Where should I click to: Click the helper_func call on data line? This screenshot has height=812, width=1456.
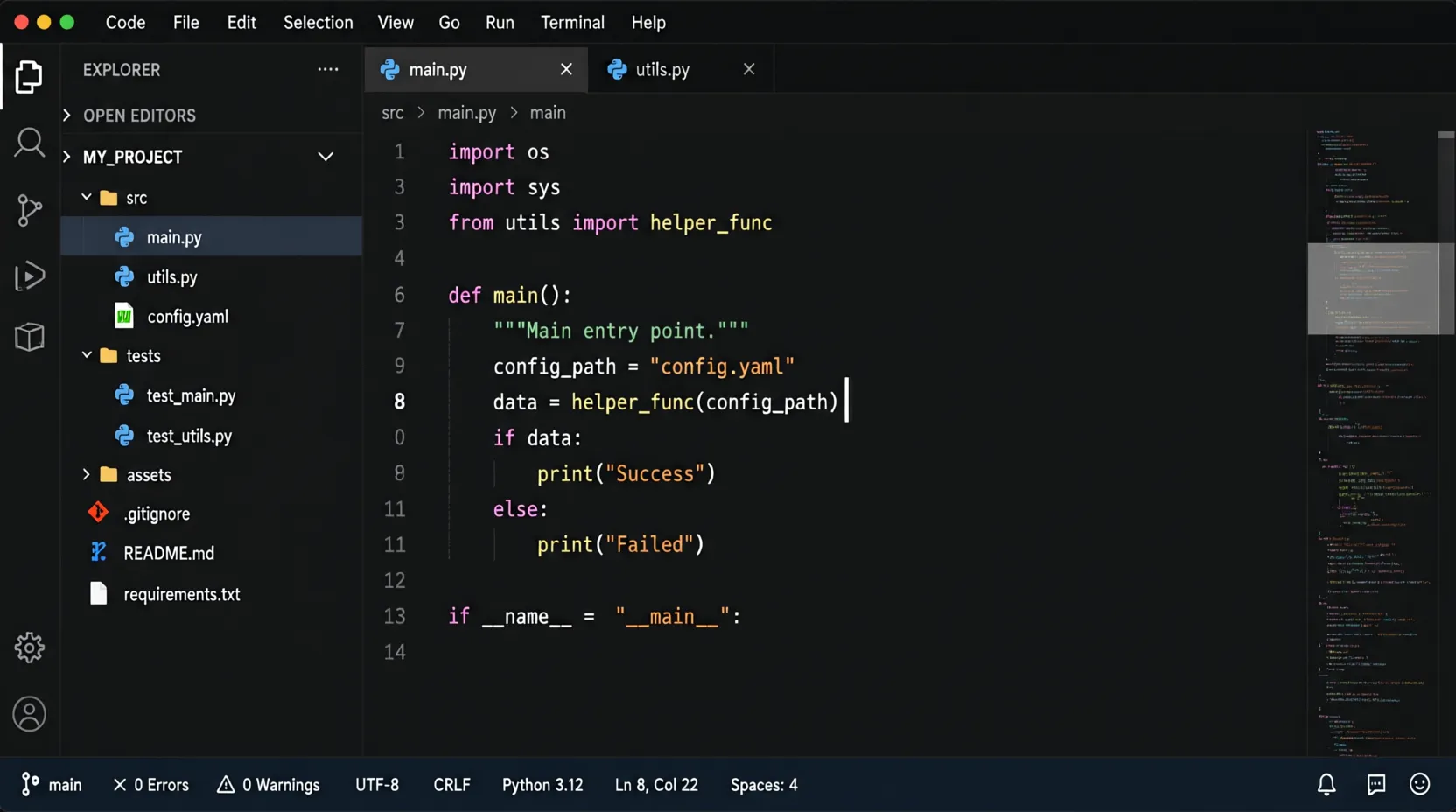coord(632,402)
